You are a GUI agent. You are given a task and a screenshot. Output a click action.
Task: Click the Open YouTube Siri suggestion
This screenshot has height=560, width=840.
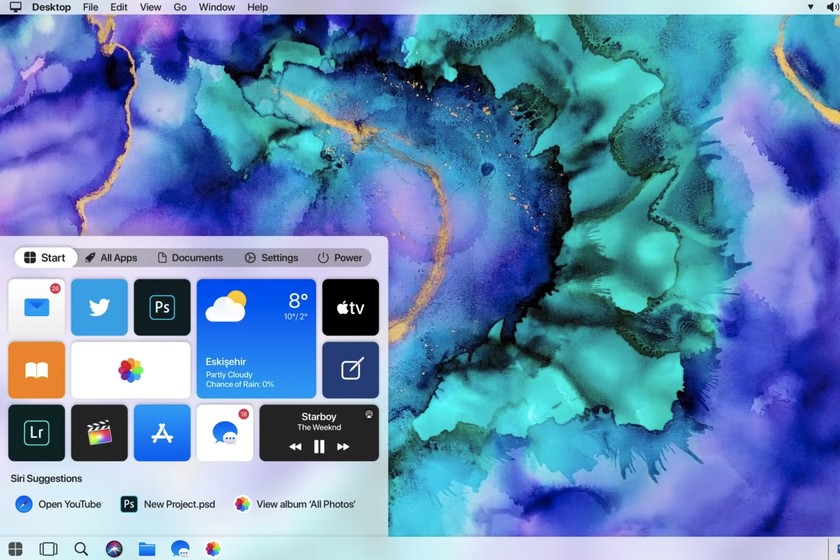(58, 504)
